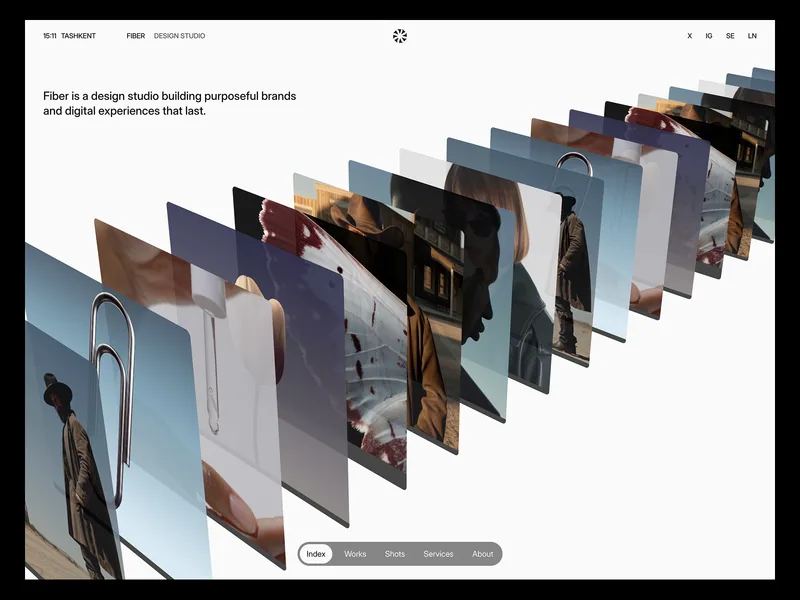Click the 15:11 time display

point(49,36)
